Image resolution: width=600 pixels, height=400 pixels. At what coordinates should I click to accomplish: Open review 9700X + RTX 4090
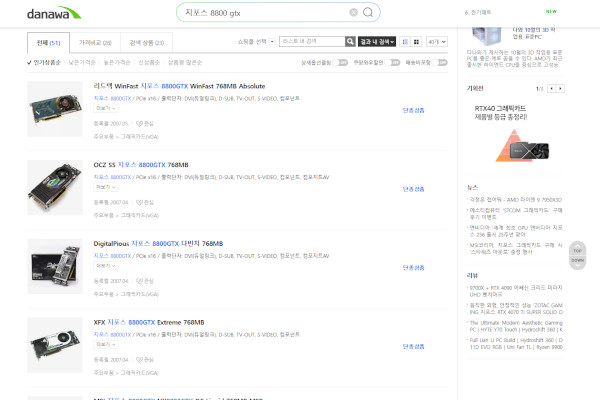click(515, 291)
